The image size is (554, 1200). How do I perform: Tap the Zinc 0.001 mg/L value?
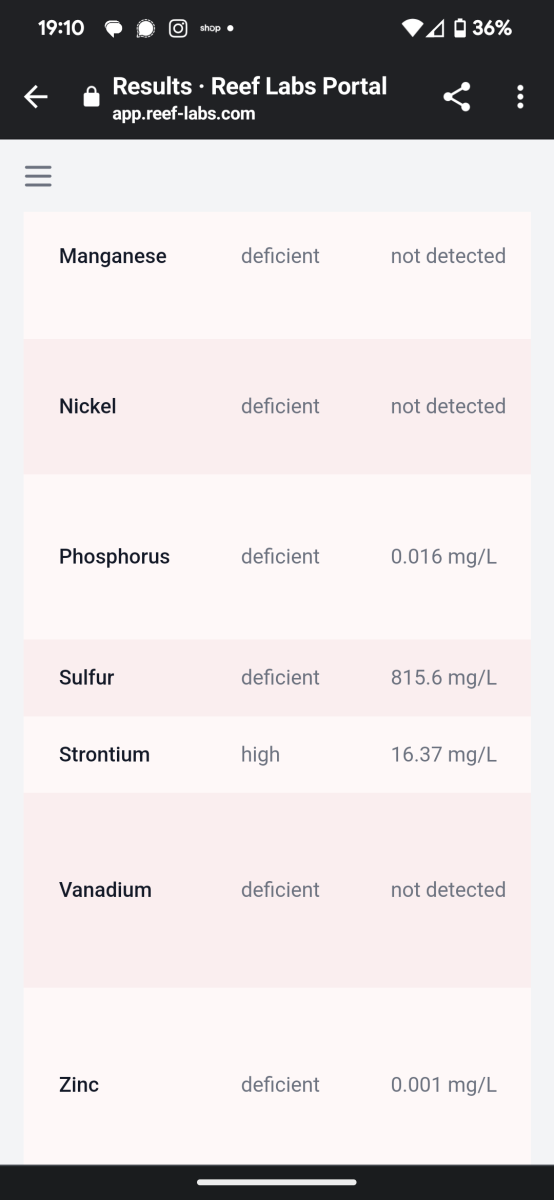444,1085
